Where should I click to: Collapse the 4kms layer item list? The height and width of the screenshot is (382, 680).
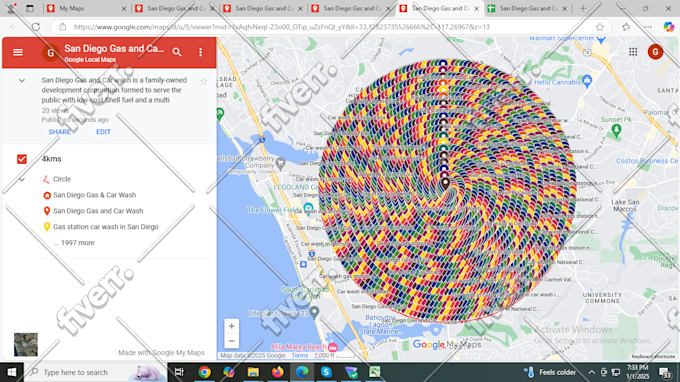click(22, 179)
